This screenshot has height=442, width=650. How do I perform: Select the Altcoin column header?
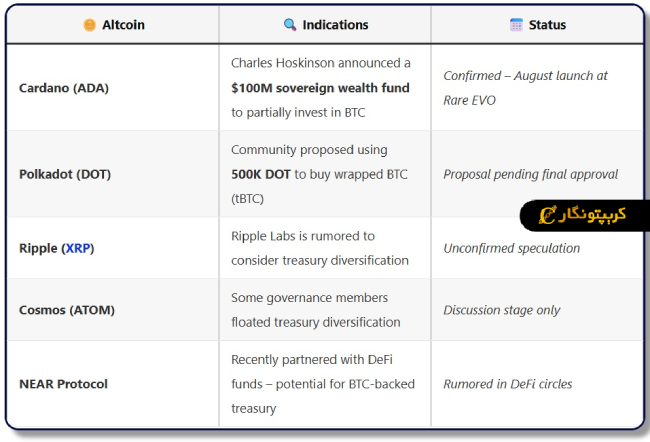[x=123, y=25]
